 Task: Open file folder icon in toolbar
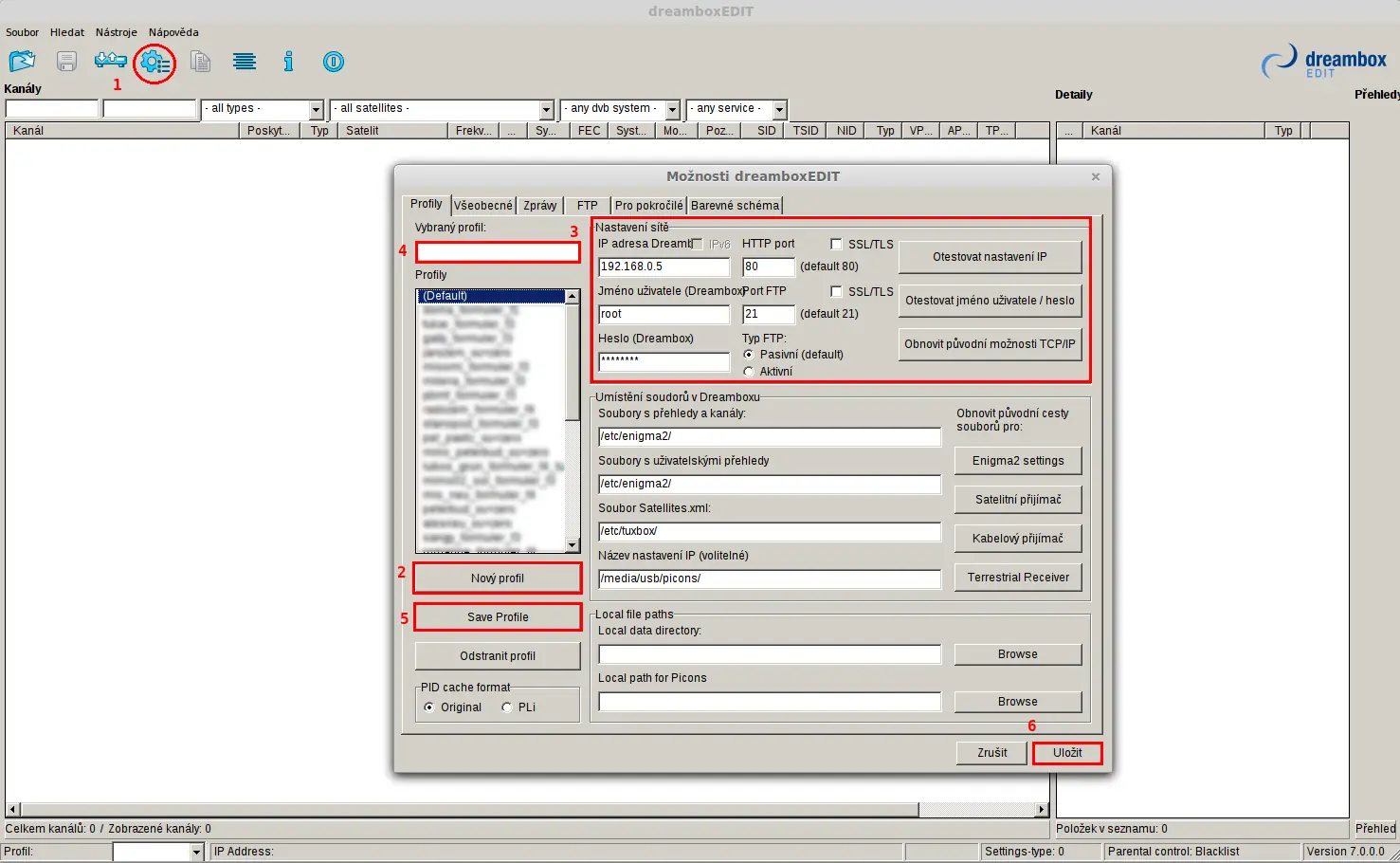[x=22, y=62]
